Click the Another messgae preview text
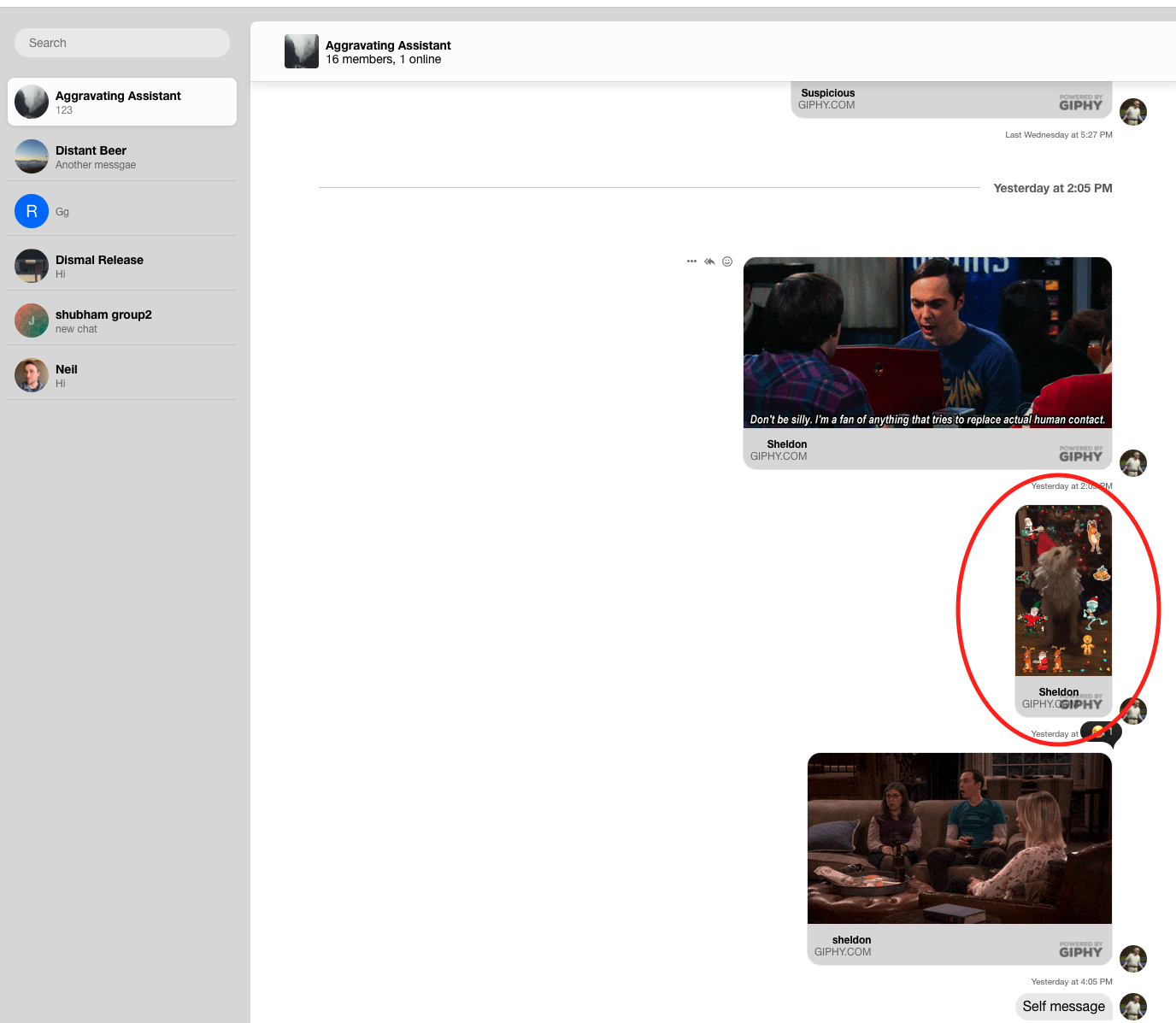1176x1023 pixels. tap(96, 165)
